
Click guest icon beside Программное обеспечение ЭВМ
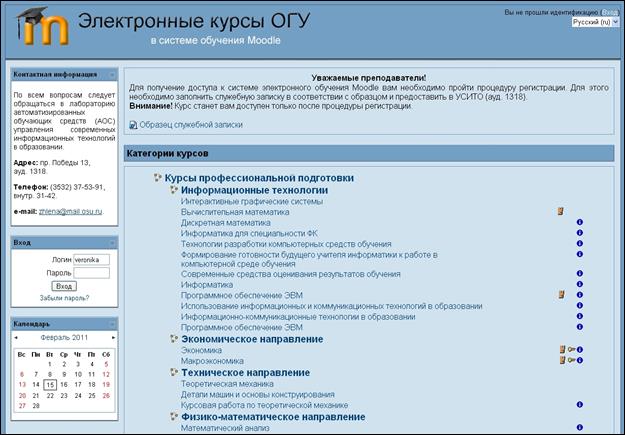tap(561, 295)
